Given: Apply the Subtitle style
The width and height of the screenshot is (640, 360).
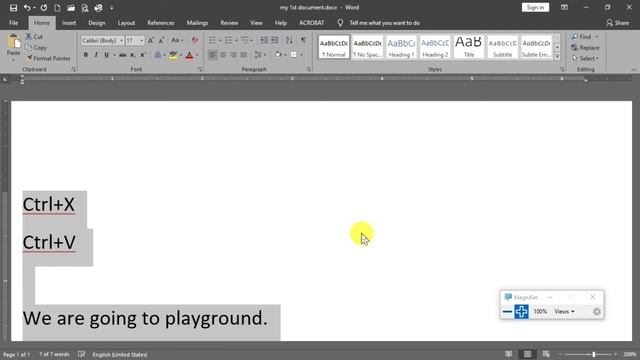Looking at the screenshot, I should click(x=502, y=47).
